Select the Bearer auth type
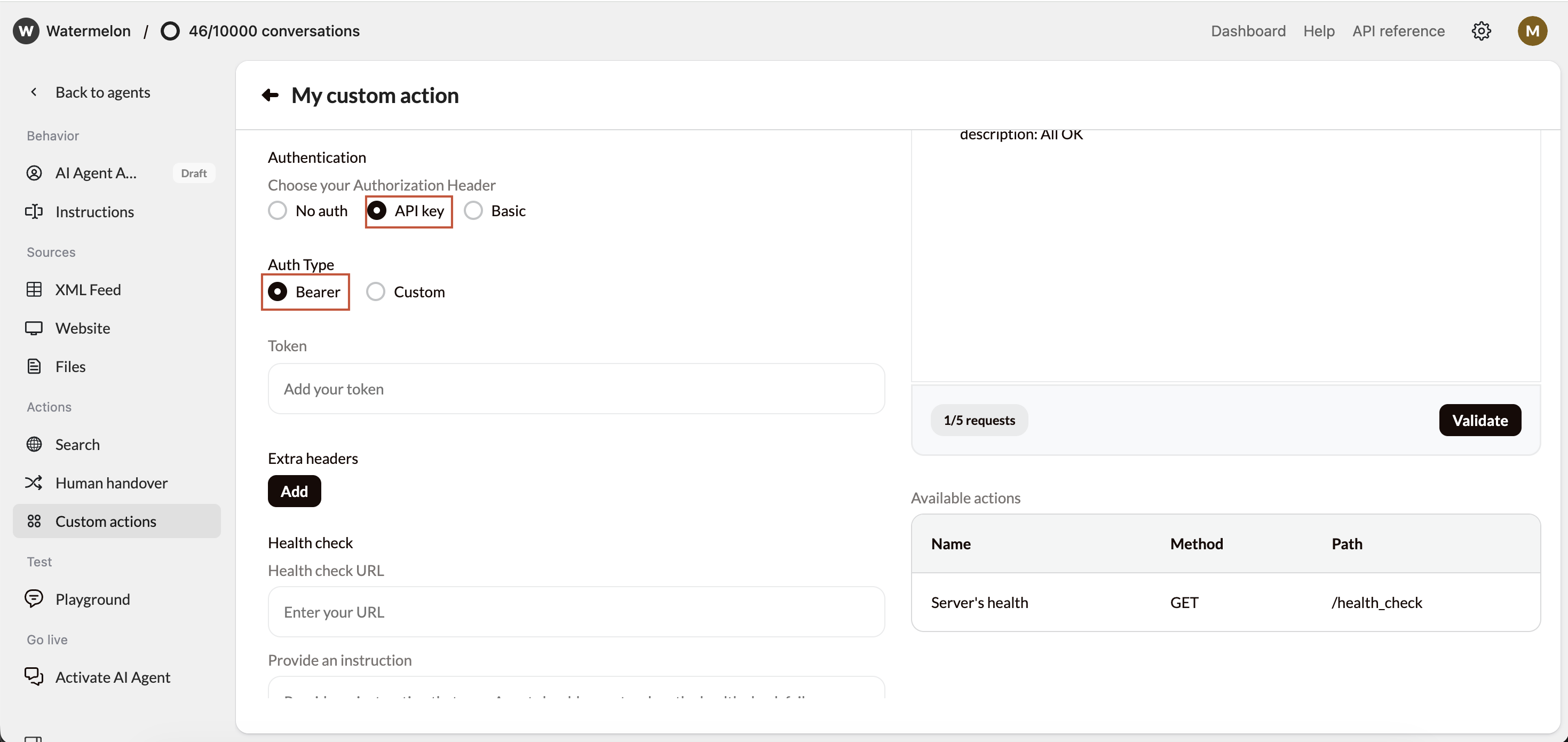Viewport: 1568px width, 742px height. (x=279, y=291)
